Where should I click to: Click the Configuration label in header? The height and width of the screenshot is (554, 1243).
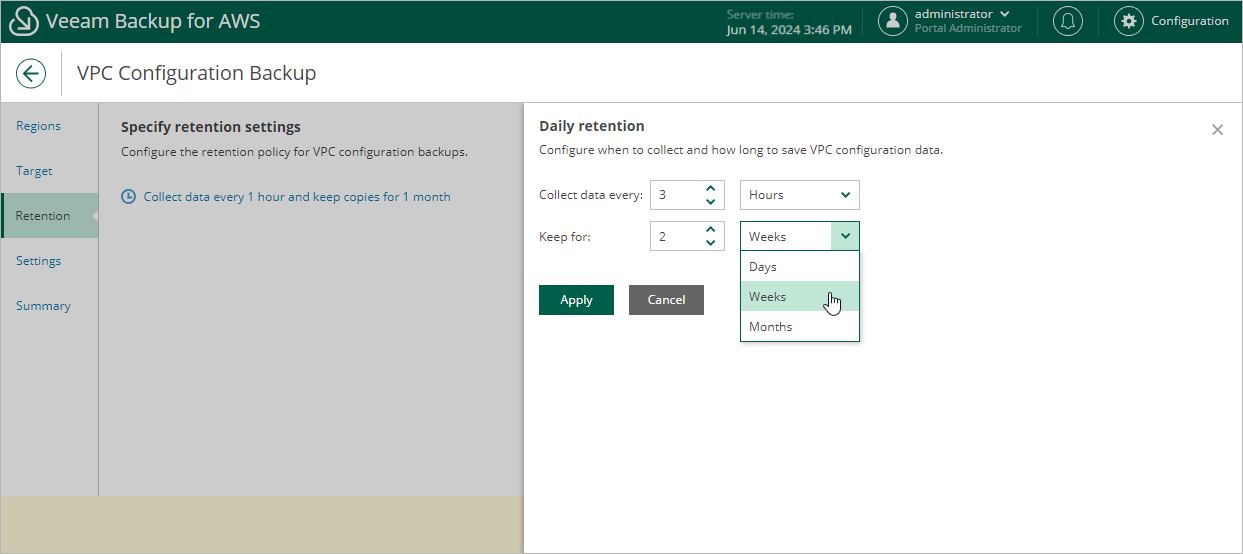click(x=1190, y=21)
